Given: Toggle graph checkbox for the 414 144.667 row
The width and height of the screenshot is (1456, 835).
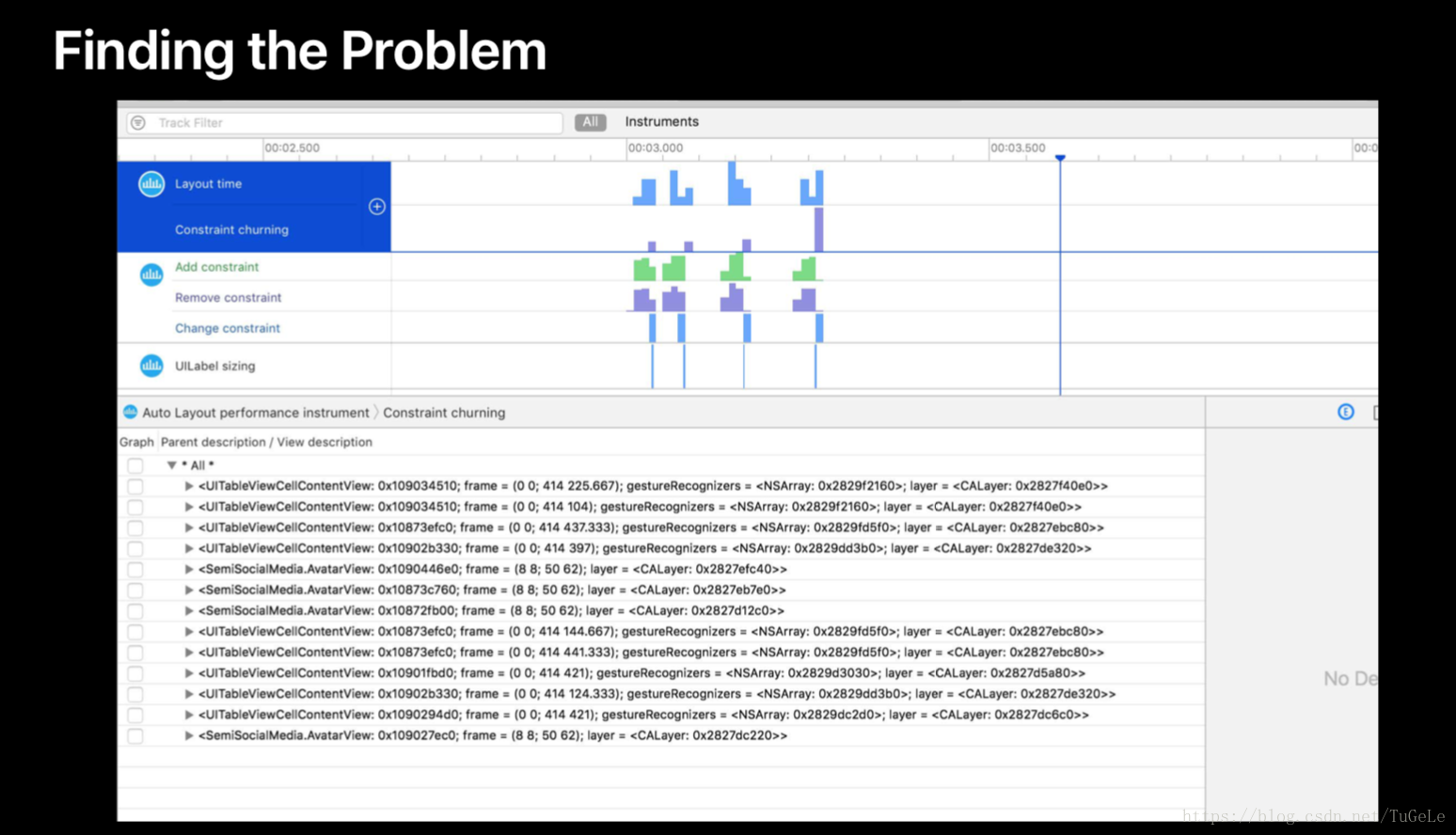Looking at the screenshot, I should click(x=135, y=633).
